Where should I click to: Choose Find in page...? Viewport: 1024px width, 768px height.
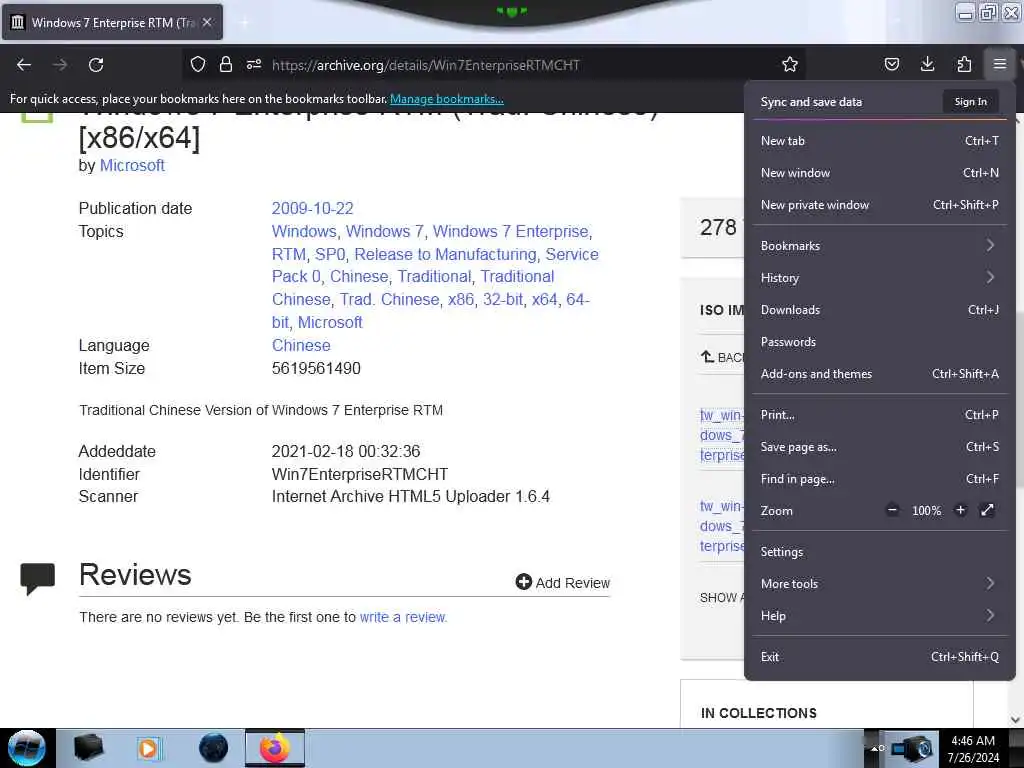click(880, 479)
